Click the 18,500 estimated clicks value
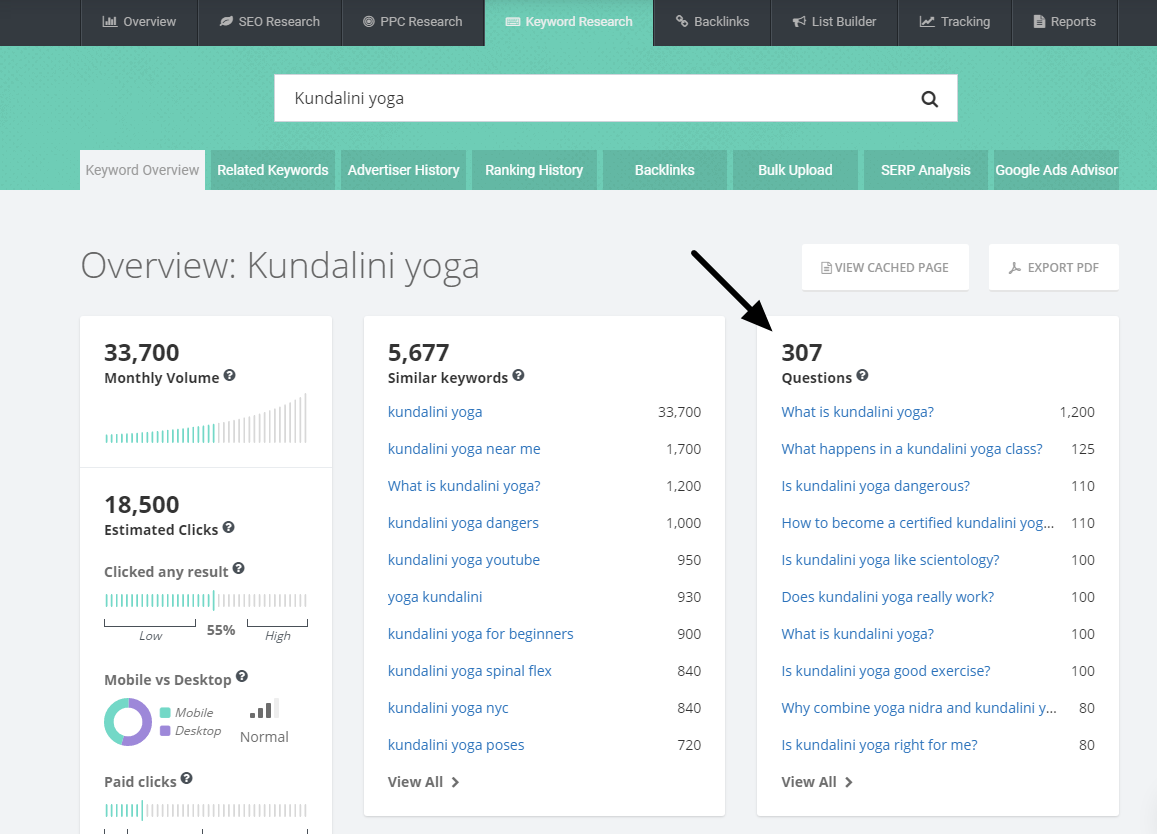The width and height of the screenshot is (1157, 834). (x=142, y=504)
